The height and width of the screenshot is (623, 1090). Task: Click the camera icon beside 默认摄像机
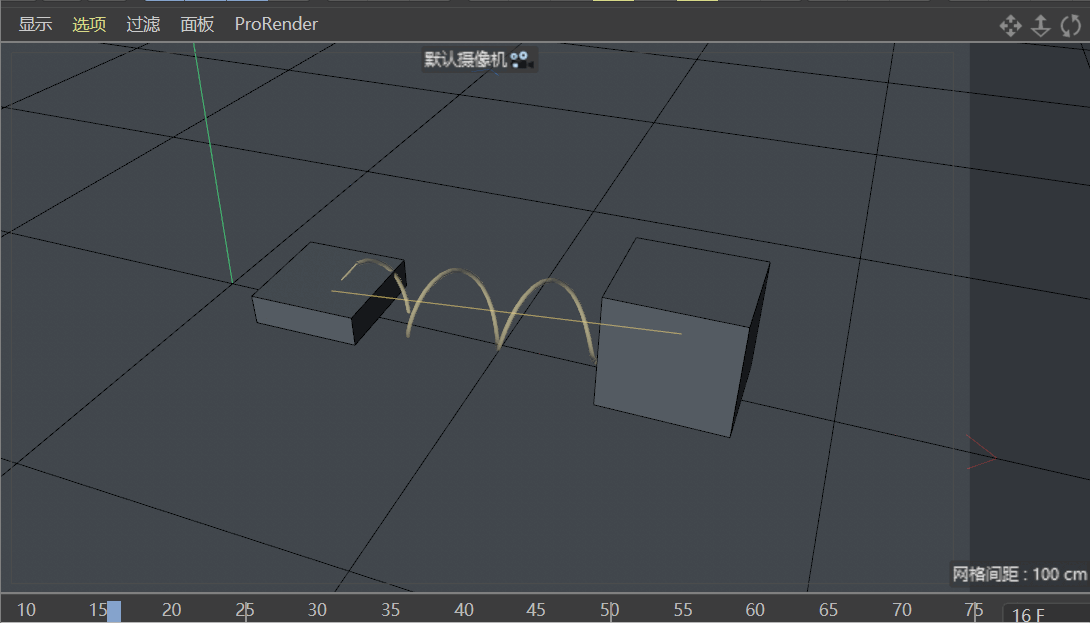(521, 60)
